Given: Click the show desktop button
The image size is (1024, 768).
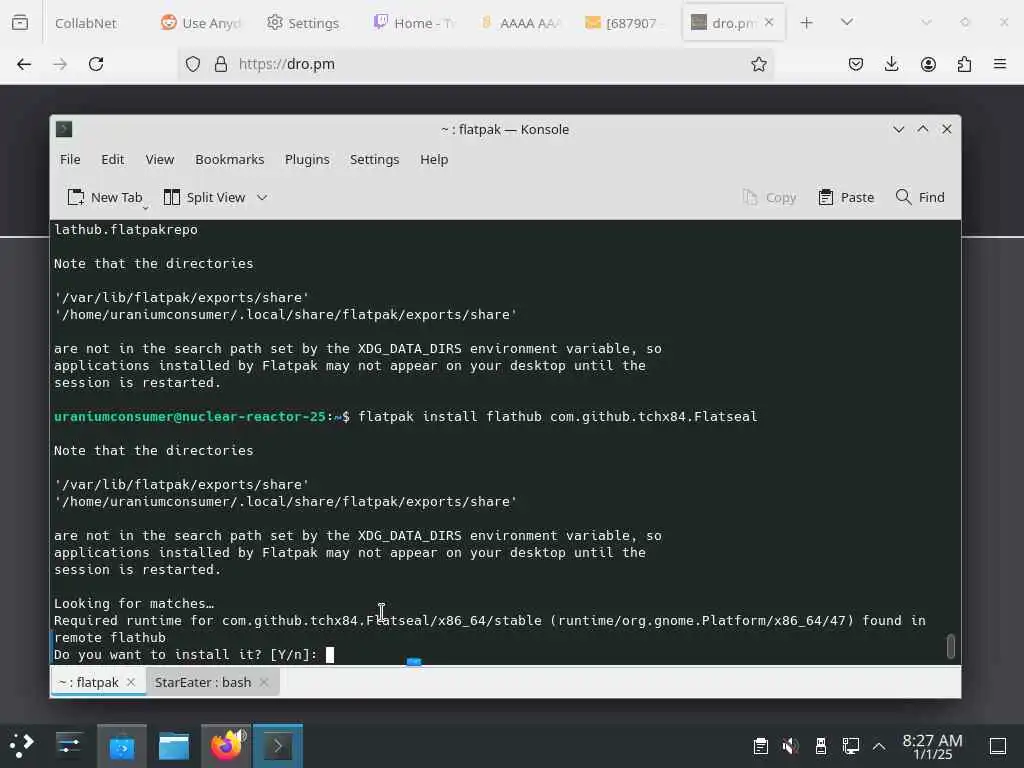Looking at the screenshot, I should (997, 745).
